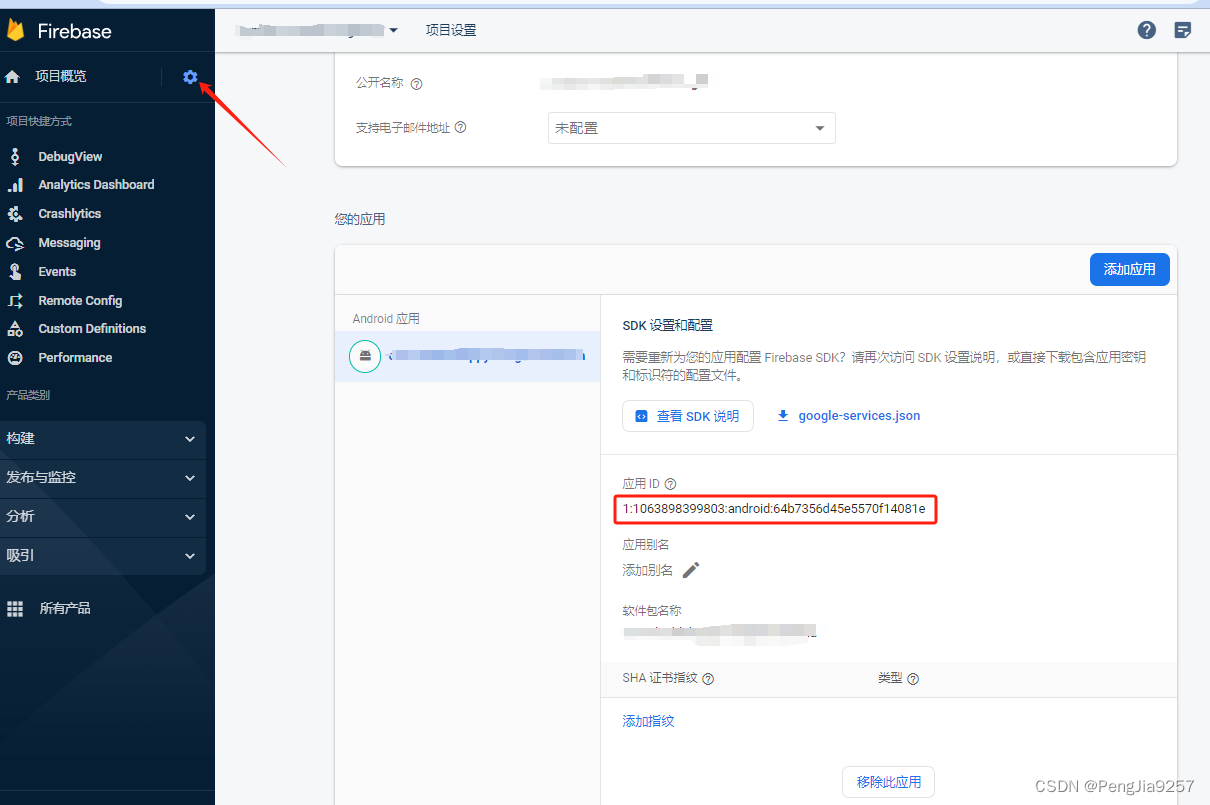Expand the 吸引 section

103,556
